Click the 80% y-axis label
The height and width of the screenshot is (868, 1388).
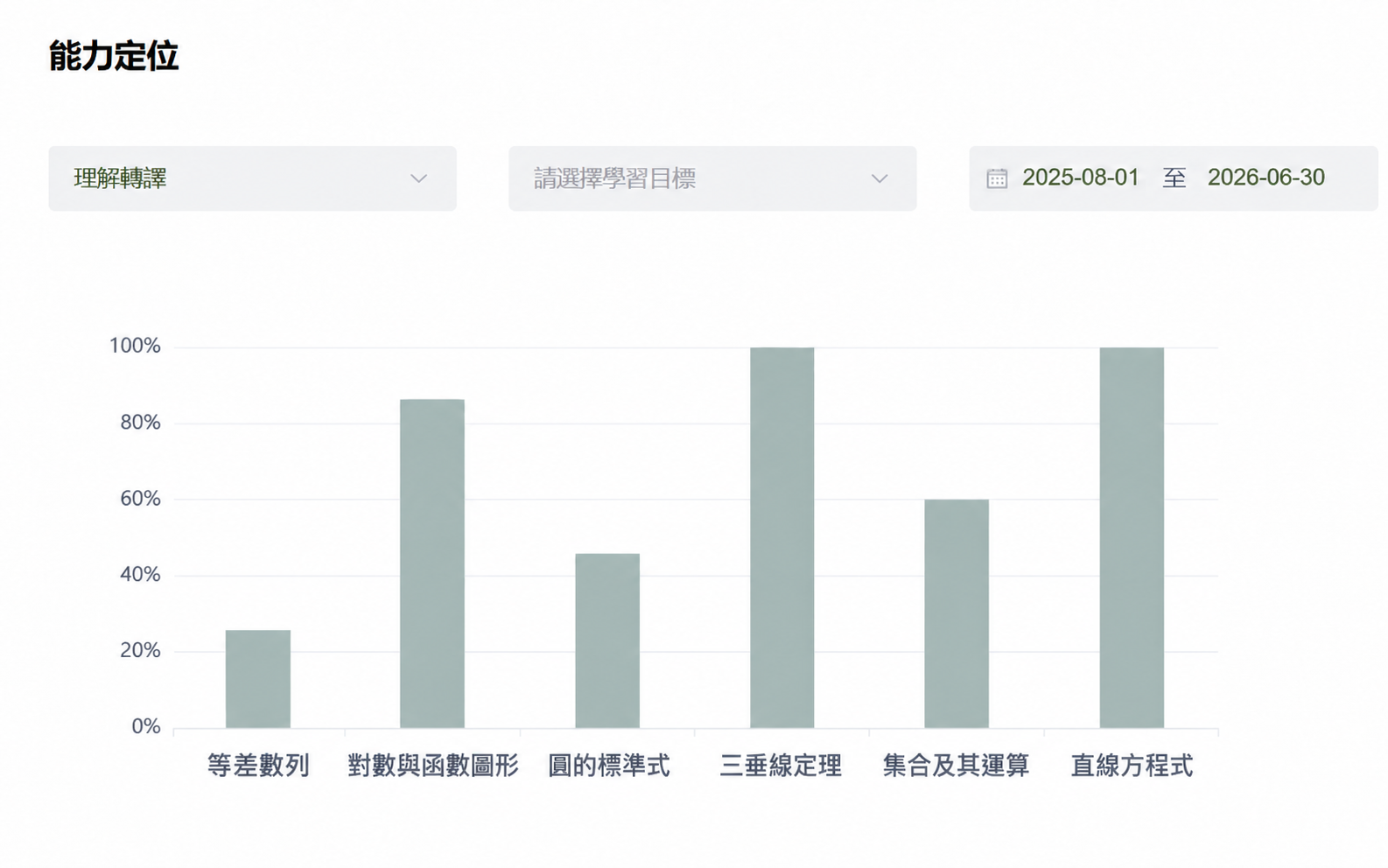(140, 422)
